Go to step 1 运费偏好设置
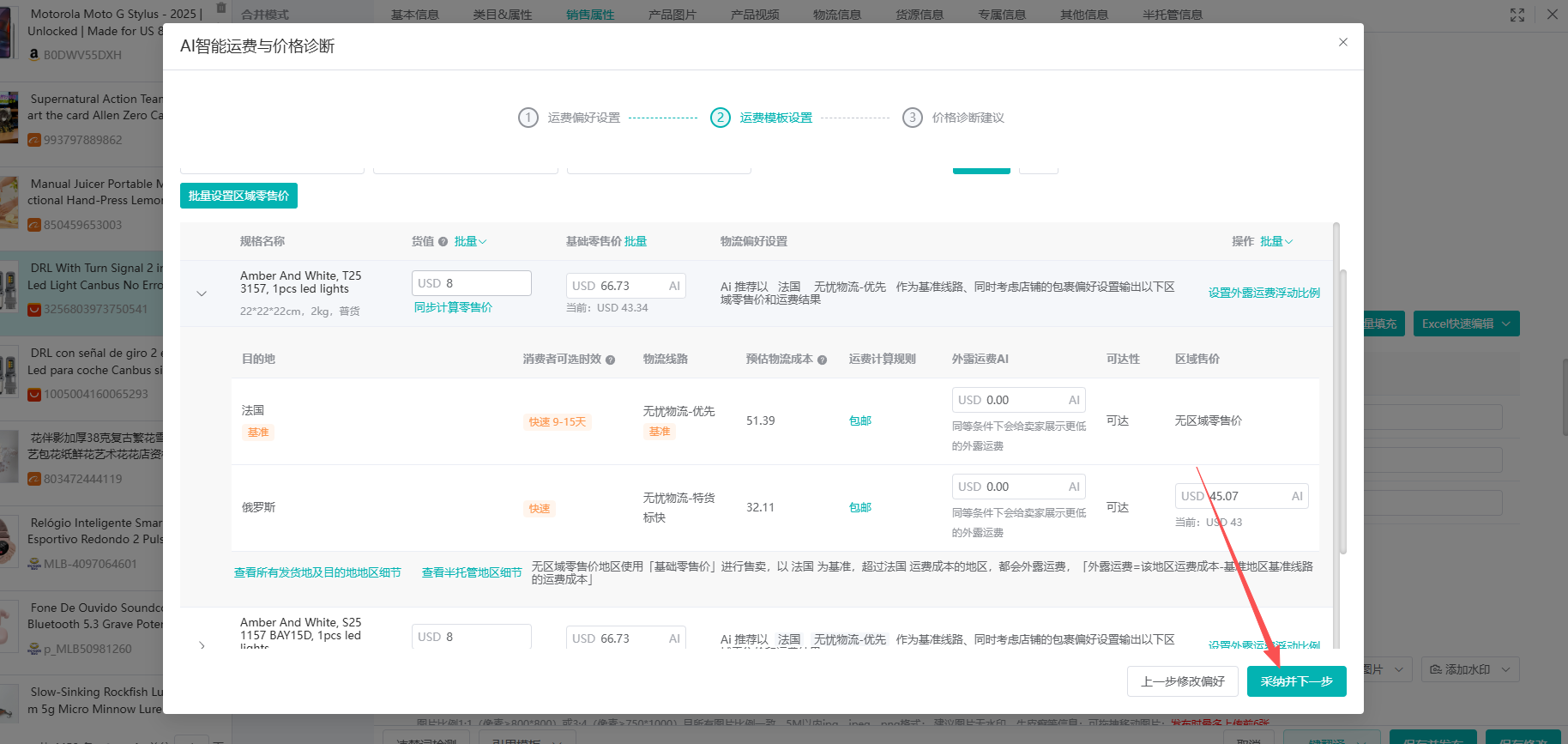The image size is (1568, 744). (x=569, y=118)
